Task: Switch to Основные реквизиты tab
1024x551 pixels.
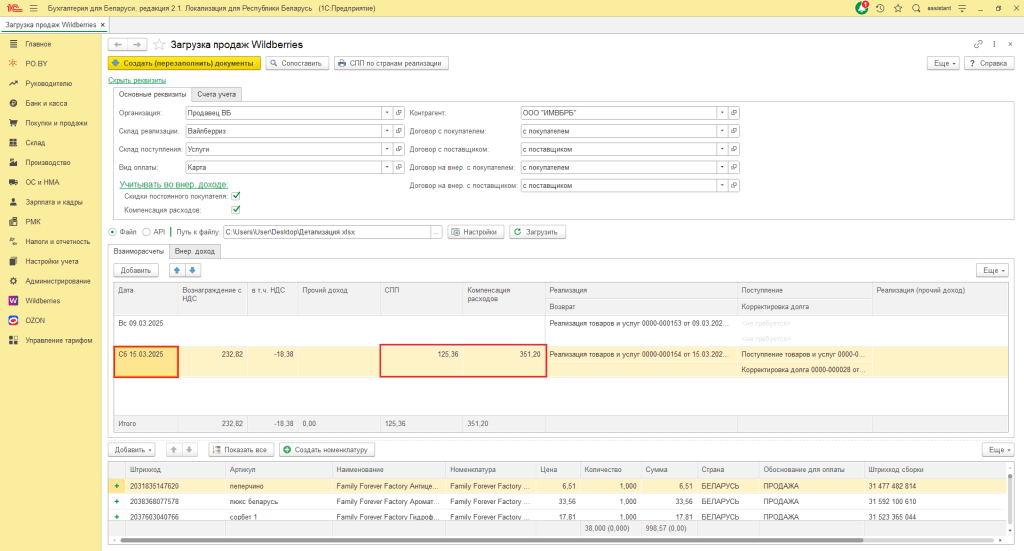Action: 152,95
